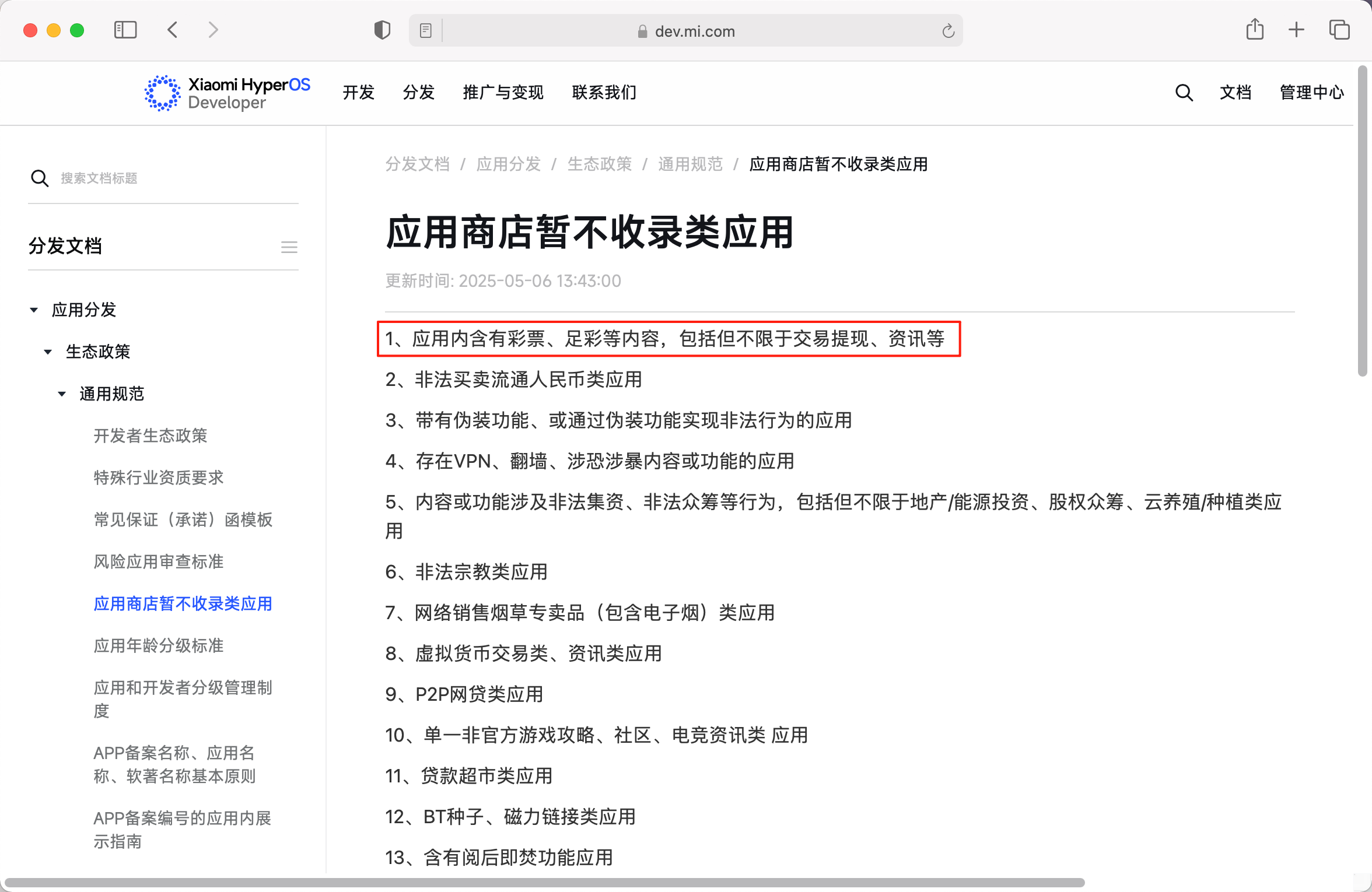Open a new browser tab with the plus icon

coord(1296,30)
